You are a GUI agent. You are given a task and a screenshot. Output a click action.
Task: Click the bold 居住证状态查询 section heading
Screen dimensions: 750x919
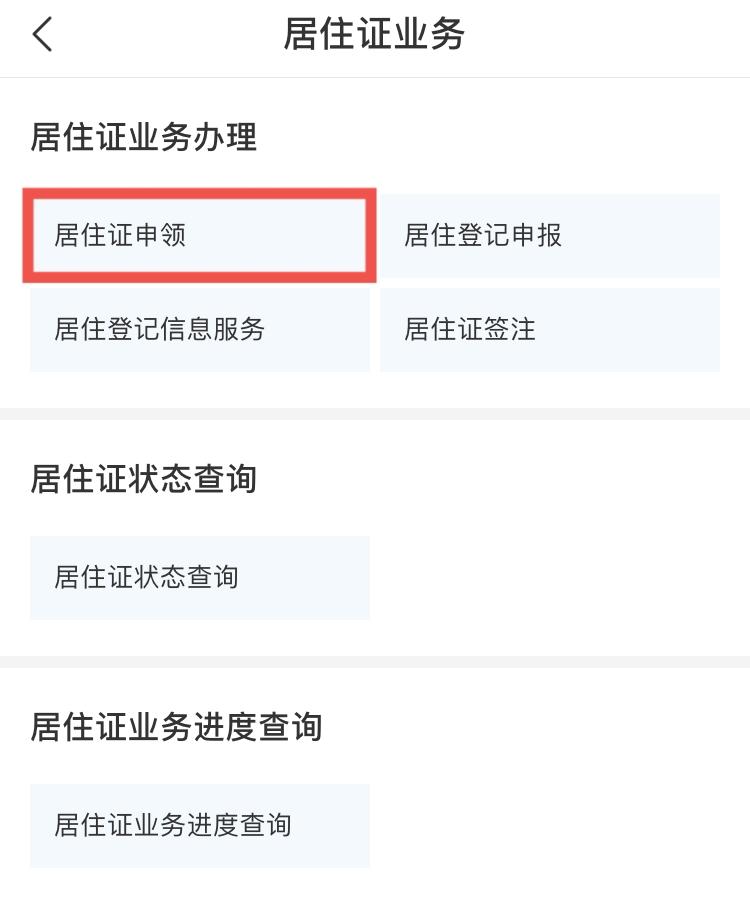pos(144,479)
